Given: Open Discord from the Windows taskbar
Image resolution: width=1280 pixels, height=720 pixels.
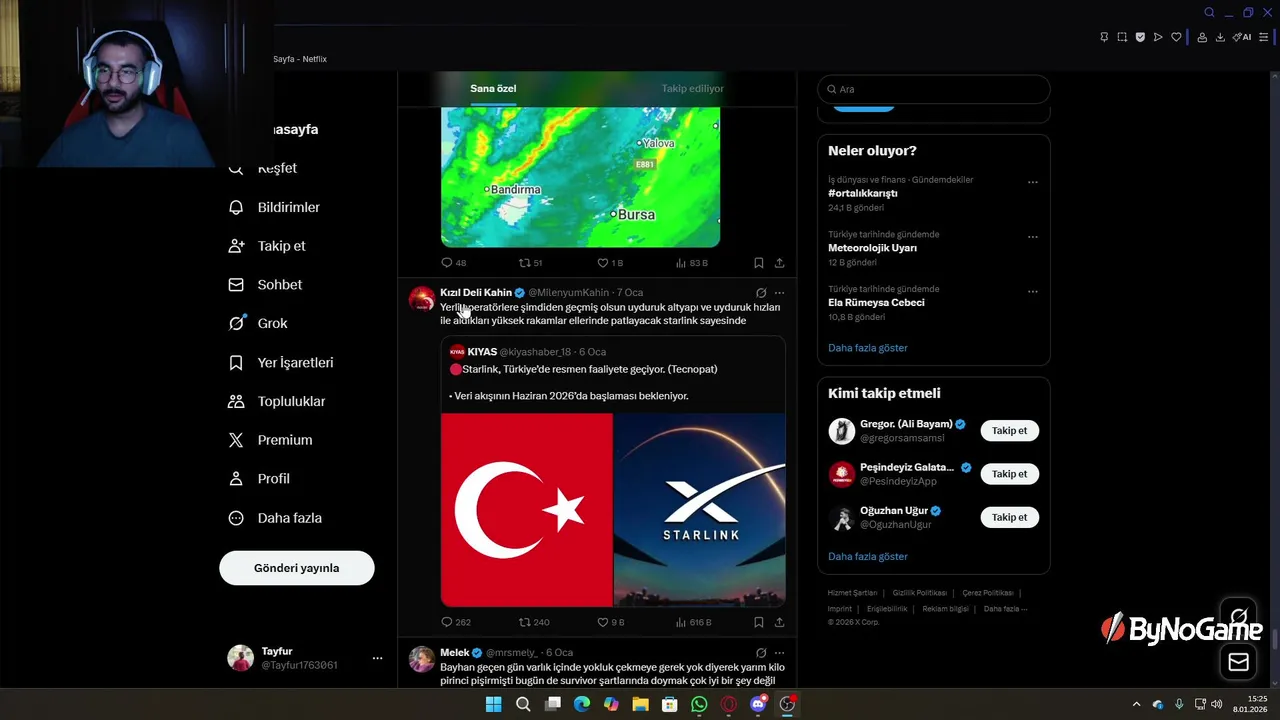Looking at the screenshot, I should pos(758,704).
